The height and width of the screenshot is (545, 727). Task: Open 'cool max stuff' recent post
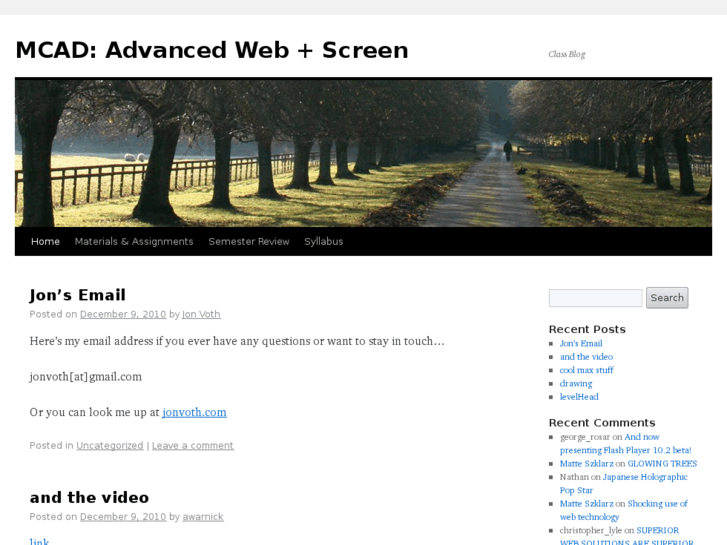tap(587, 370)
